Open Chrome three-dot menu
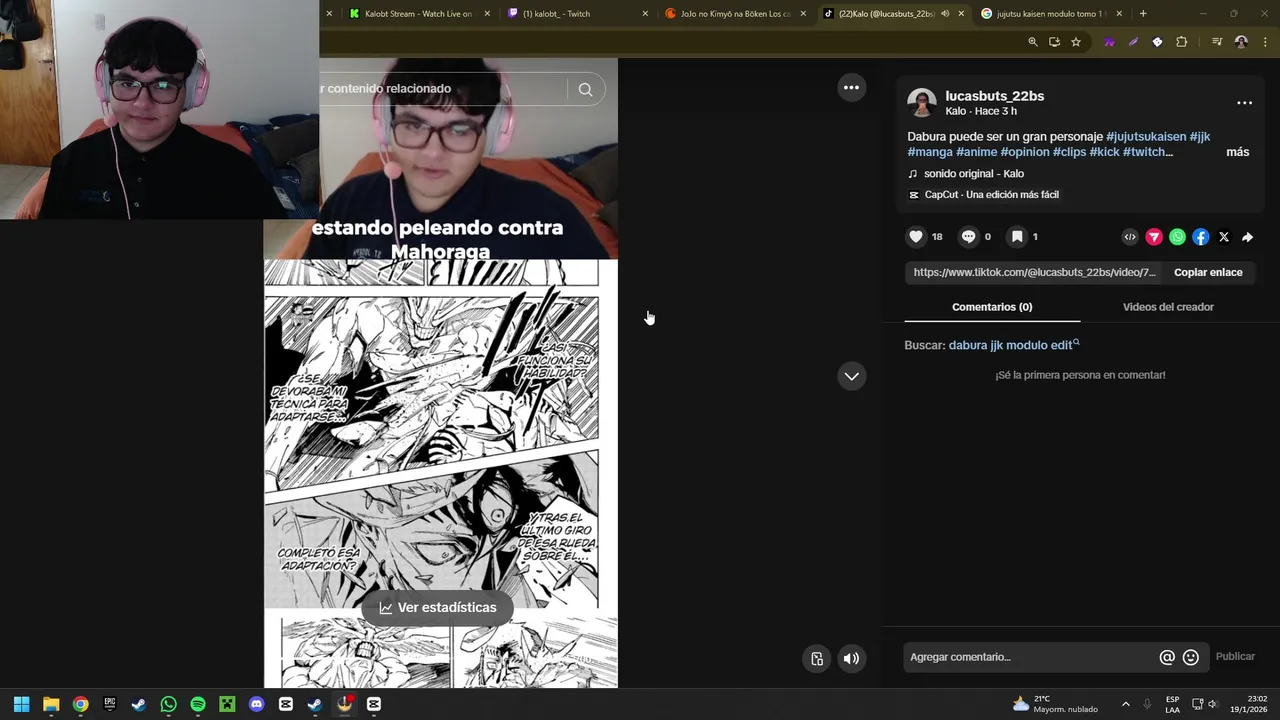 click(1265, 42)
